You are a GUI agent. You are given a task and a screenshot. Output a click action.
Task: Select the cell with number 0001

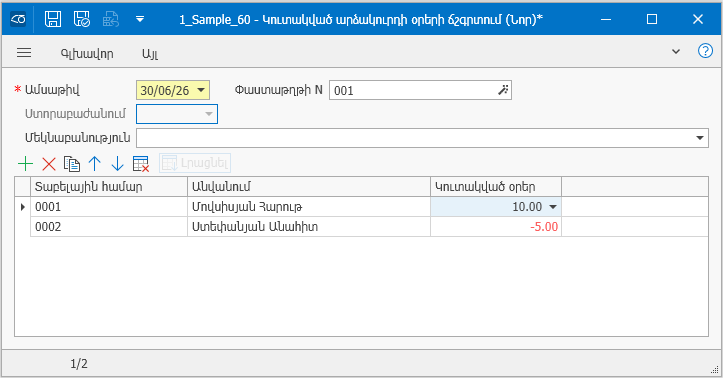pos(109,207)
